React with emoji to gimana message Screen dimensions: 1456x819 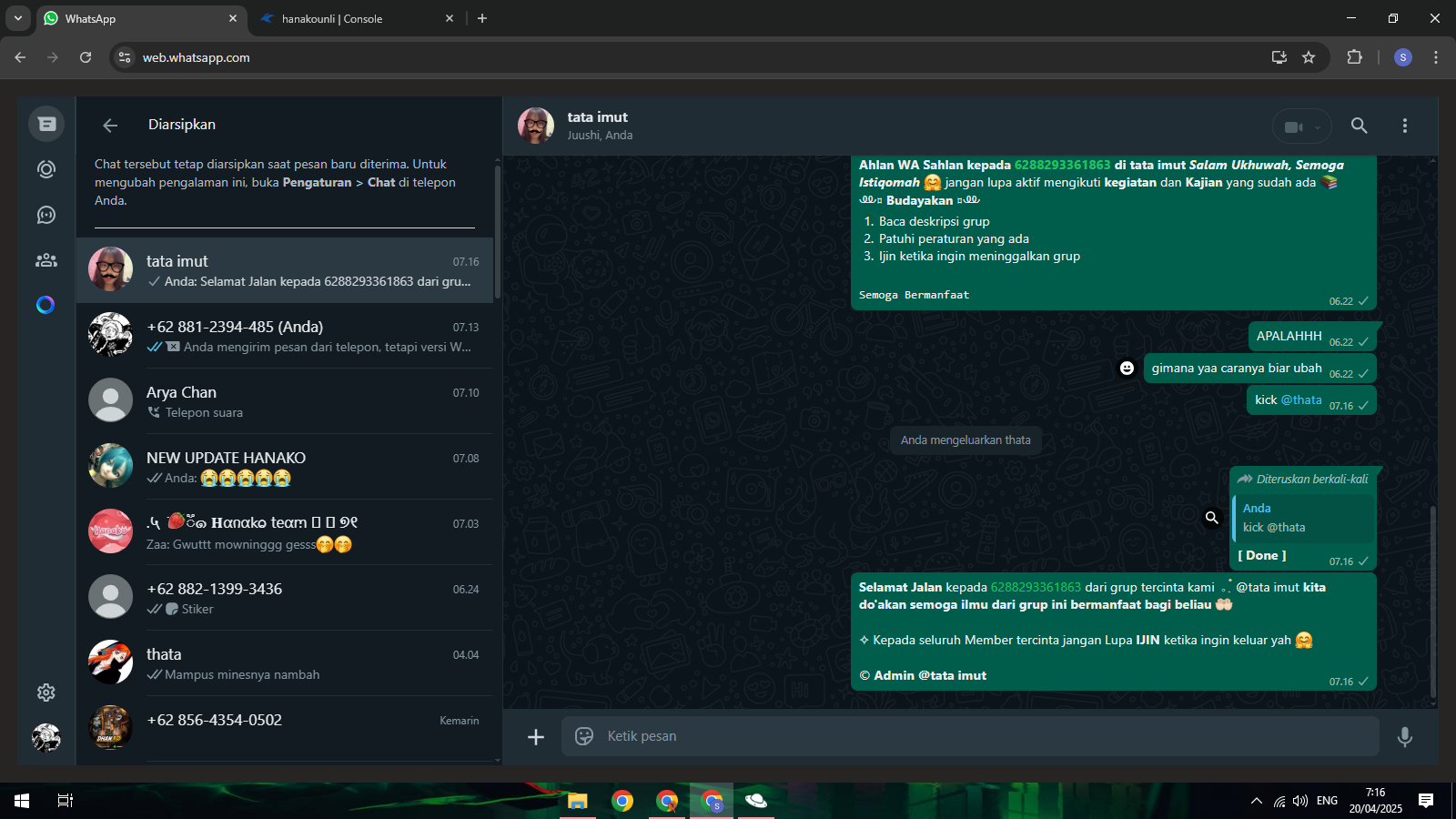(1127, 369)
